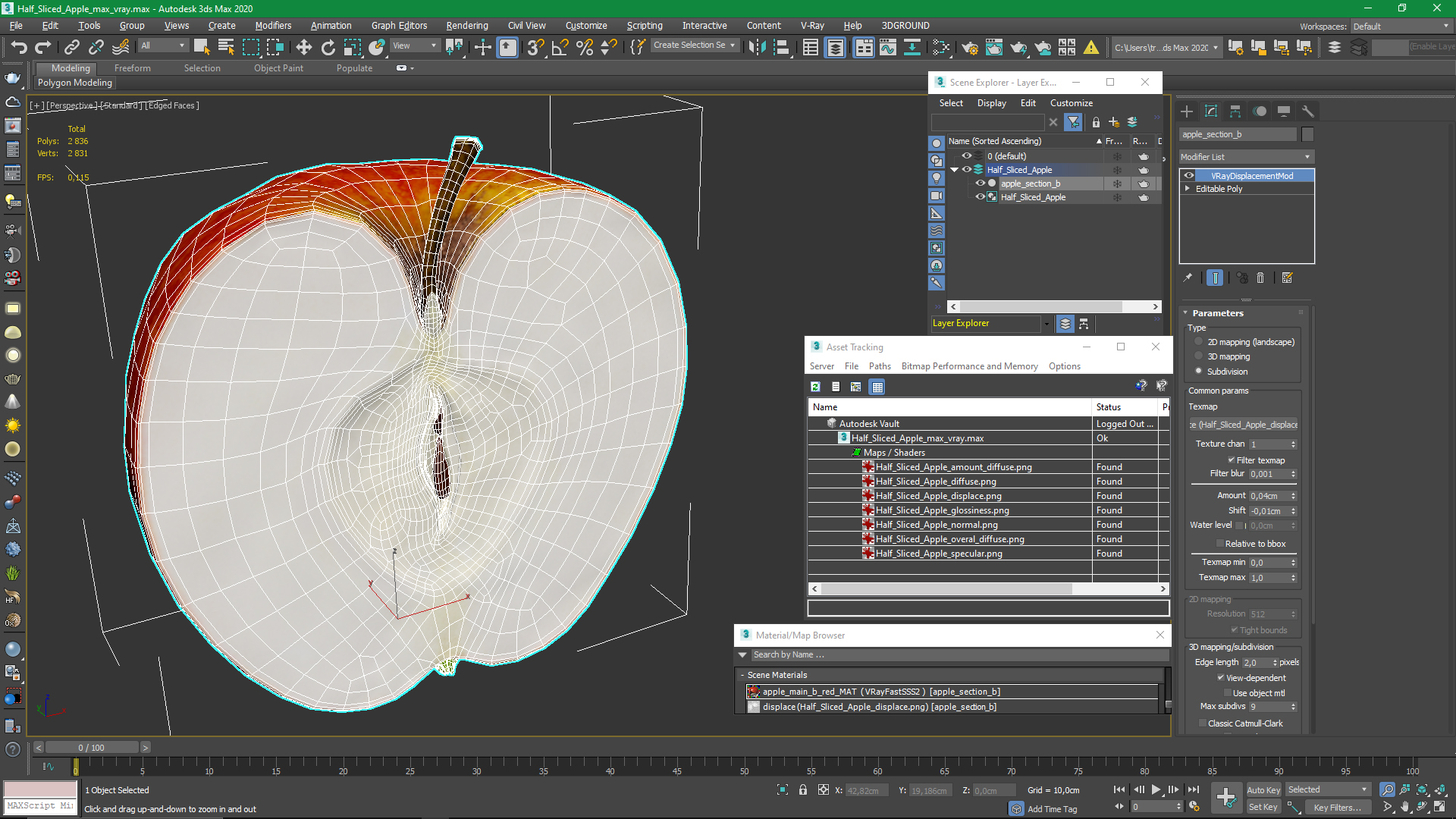Open the Rendering menu
The height and width of the screenshot is (819, 1456).
[466, 26]
